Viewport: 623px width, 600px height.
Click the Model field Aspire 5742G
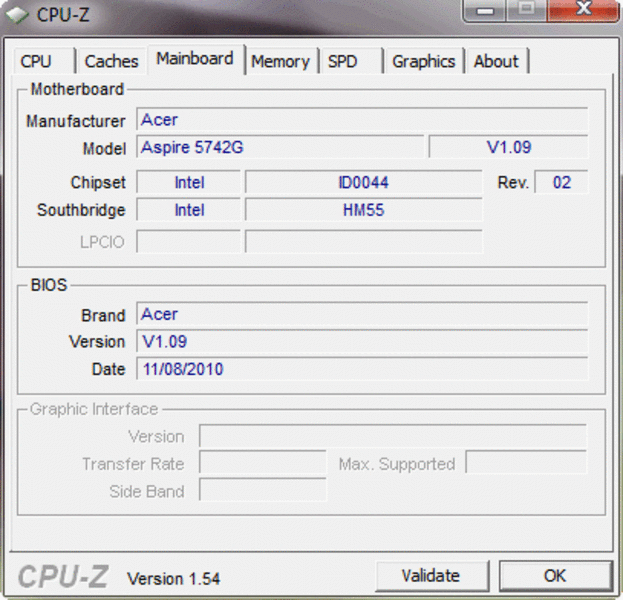coord(280,147)
